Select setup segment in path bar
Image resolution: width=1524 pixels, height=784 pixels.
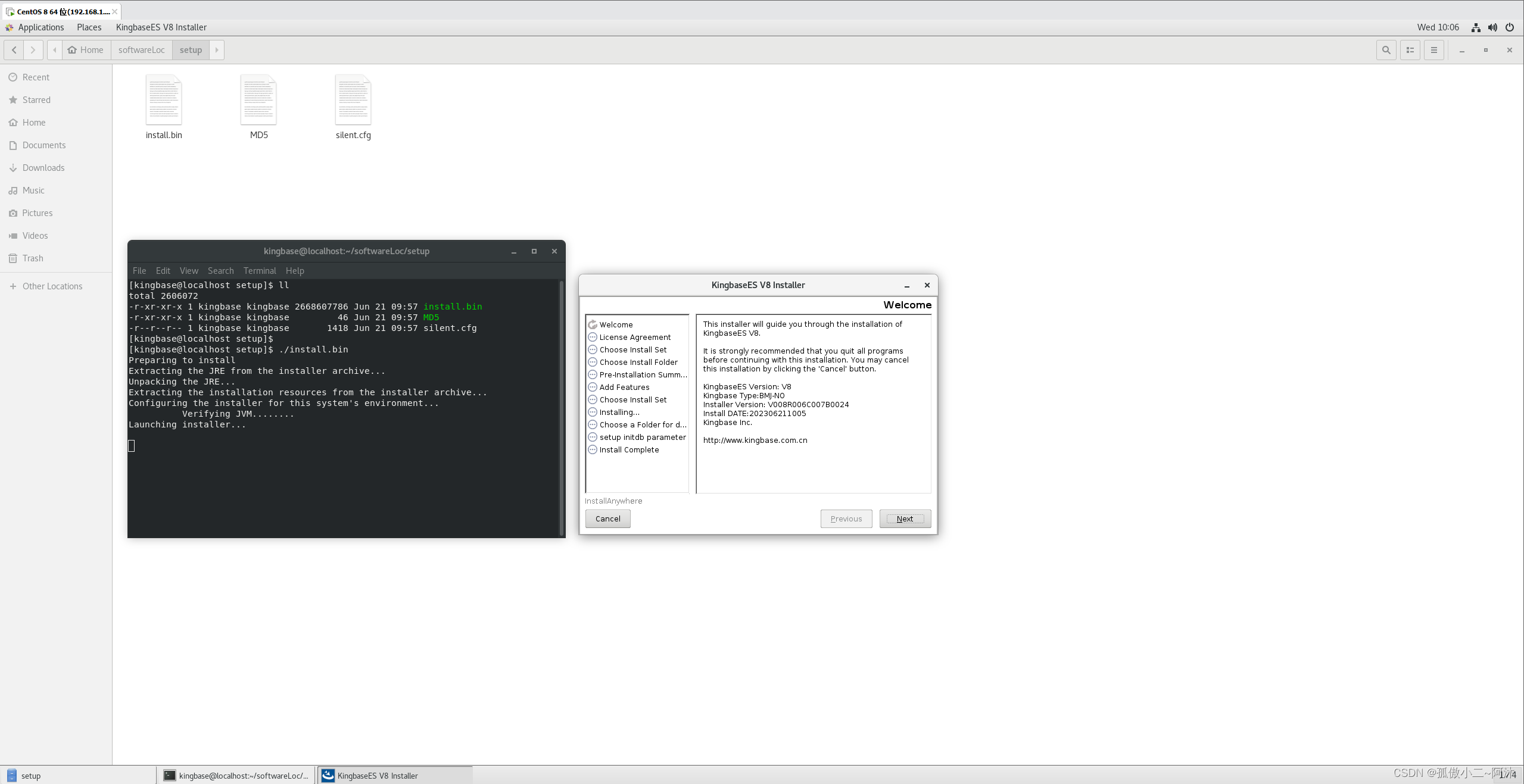(191, 50)
